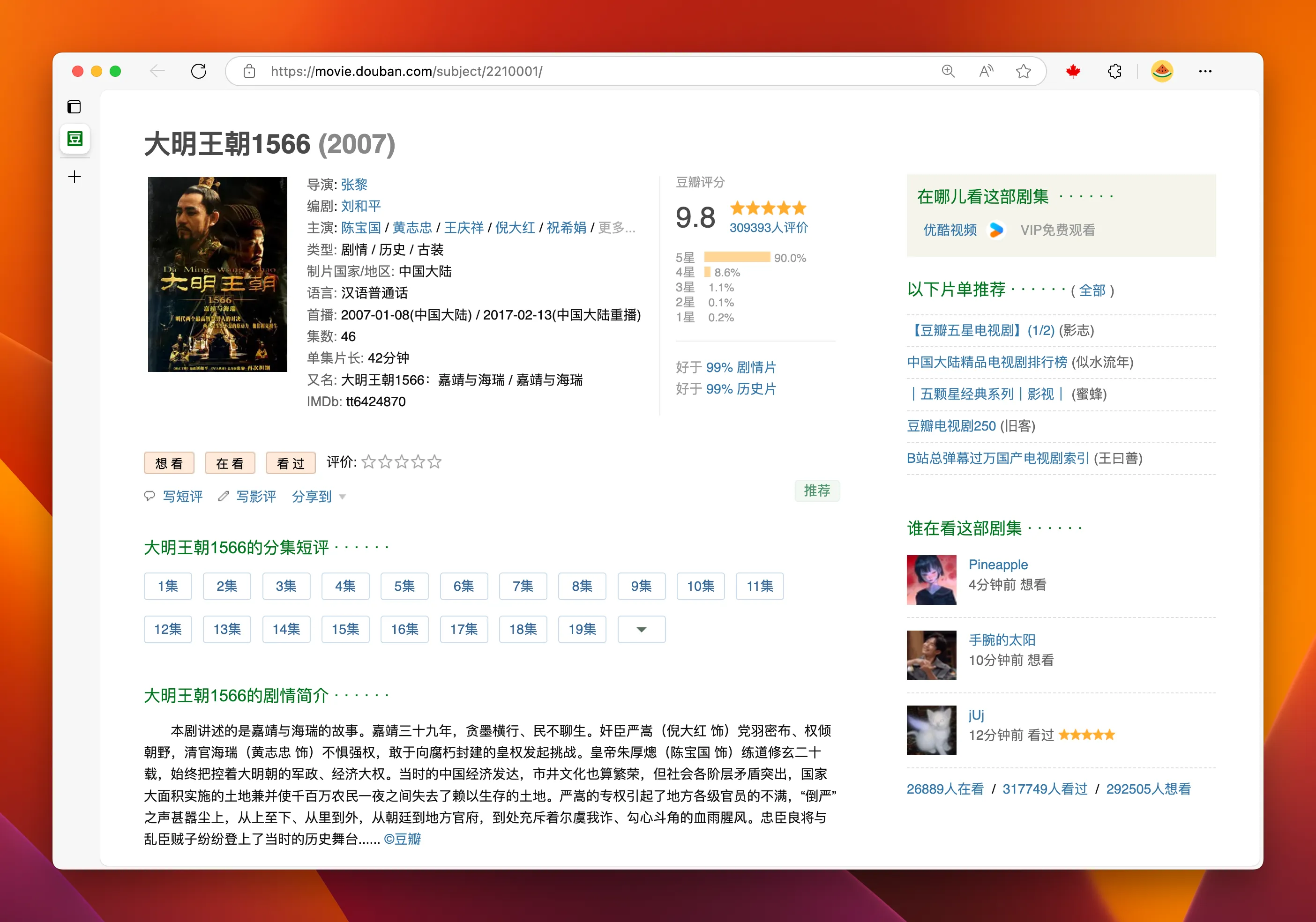Rate with the fifth empty star
Image resolution: width=1316 pixels, height=922 pixels.
tap(435, 462)
